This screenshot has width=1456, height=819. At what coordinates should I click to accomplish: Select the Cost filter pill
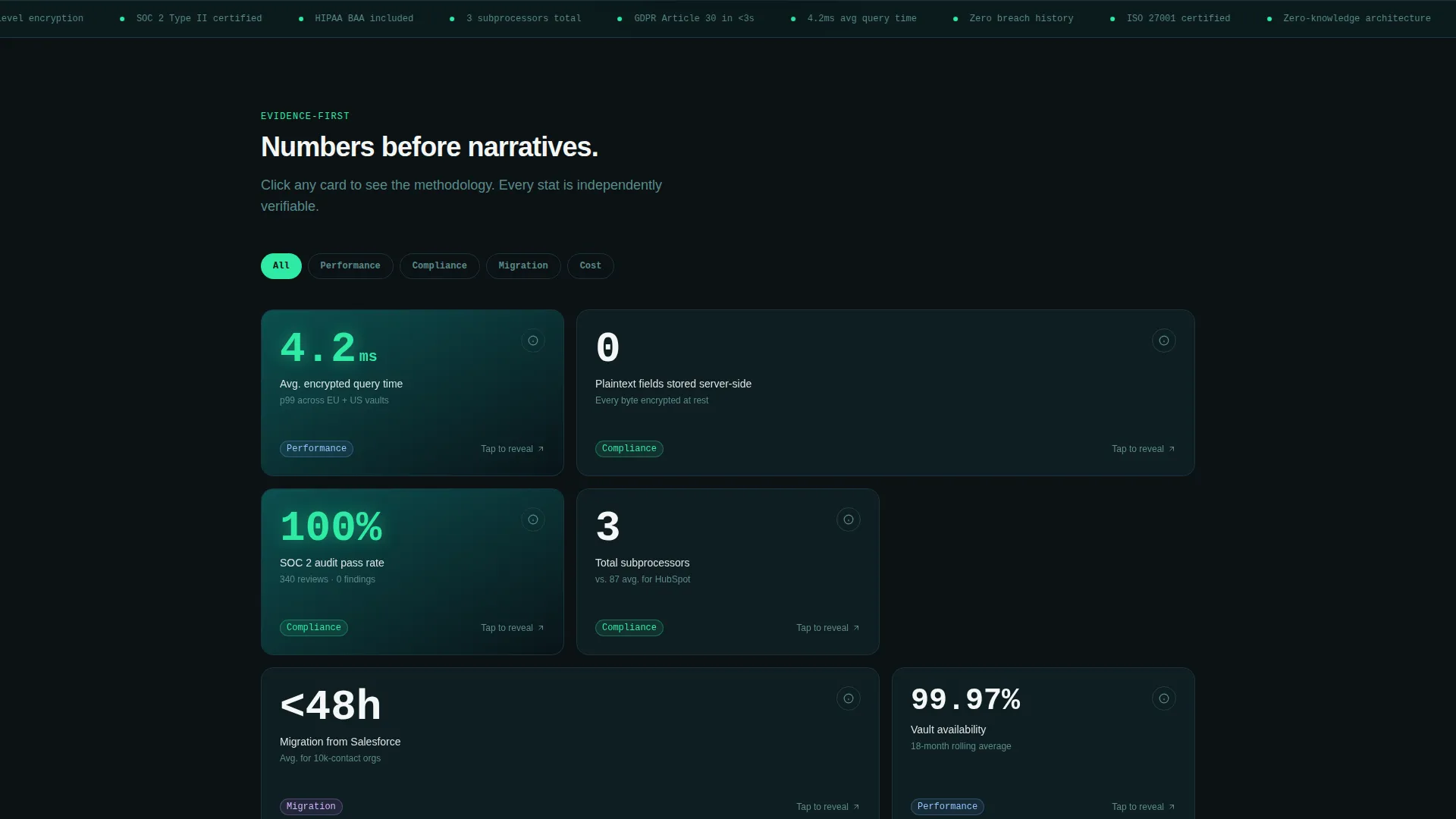(x=591, y=266)
